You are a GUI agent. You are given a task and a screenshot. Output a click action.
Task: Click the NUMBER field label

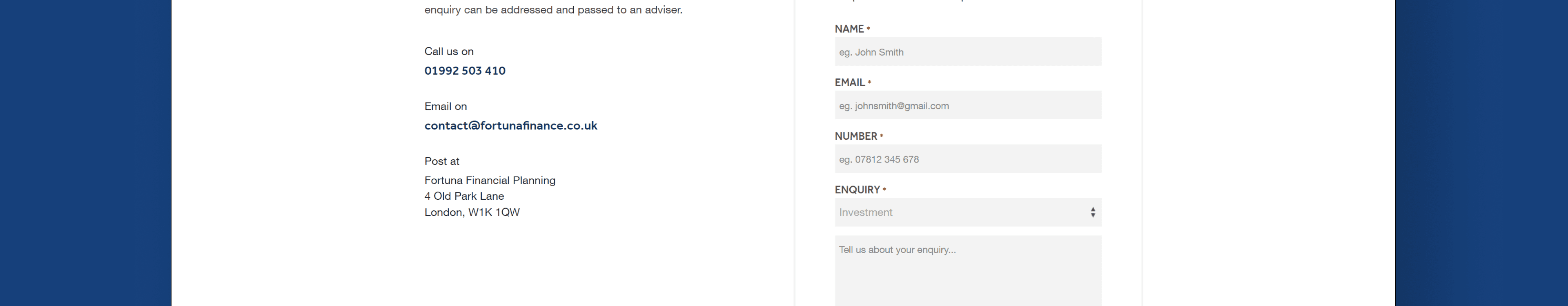point(856,136)
